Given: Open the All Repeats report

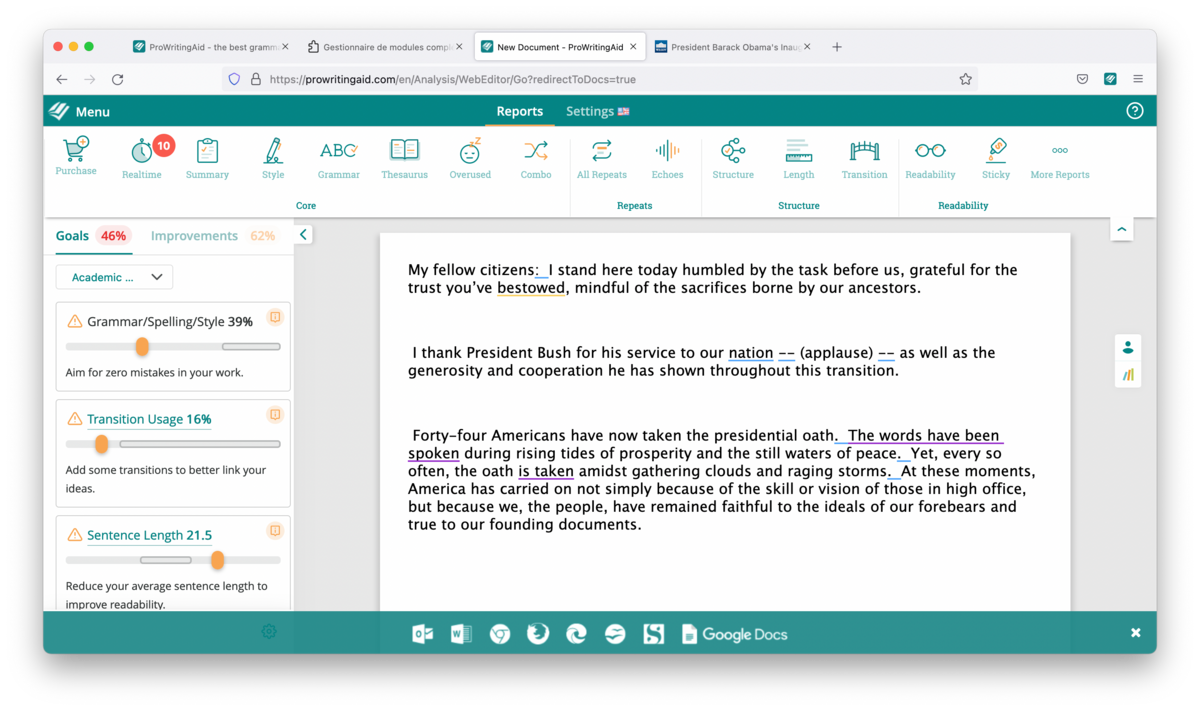Looking at the screenshot, I should tap(602, 158).
